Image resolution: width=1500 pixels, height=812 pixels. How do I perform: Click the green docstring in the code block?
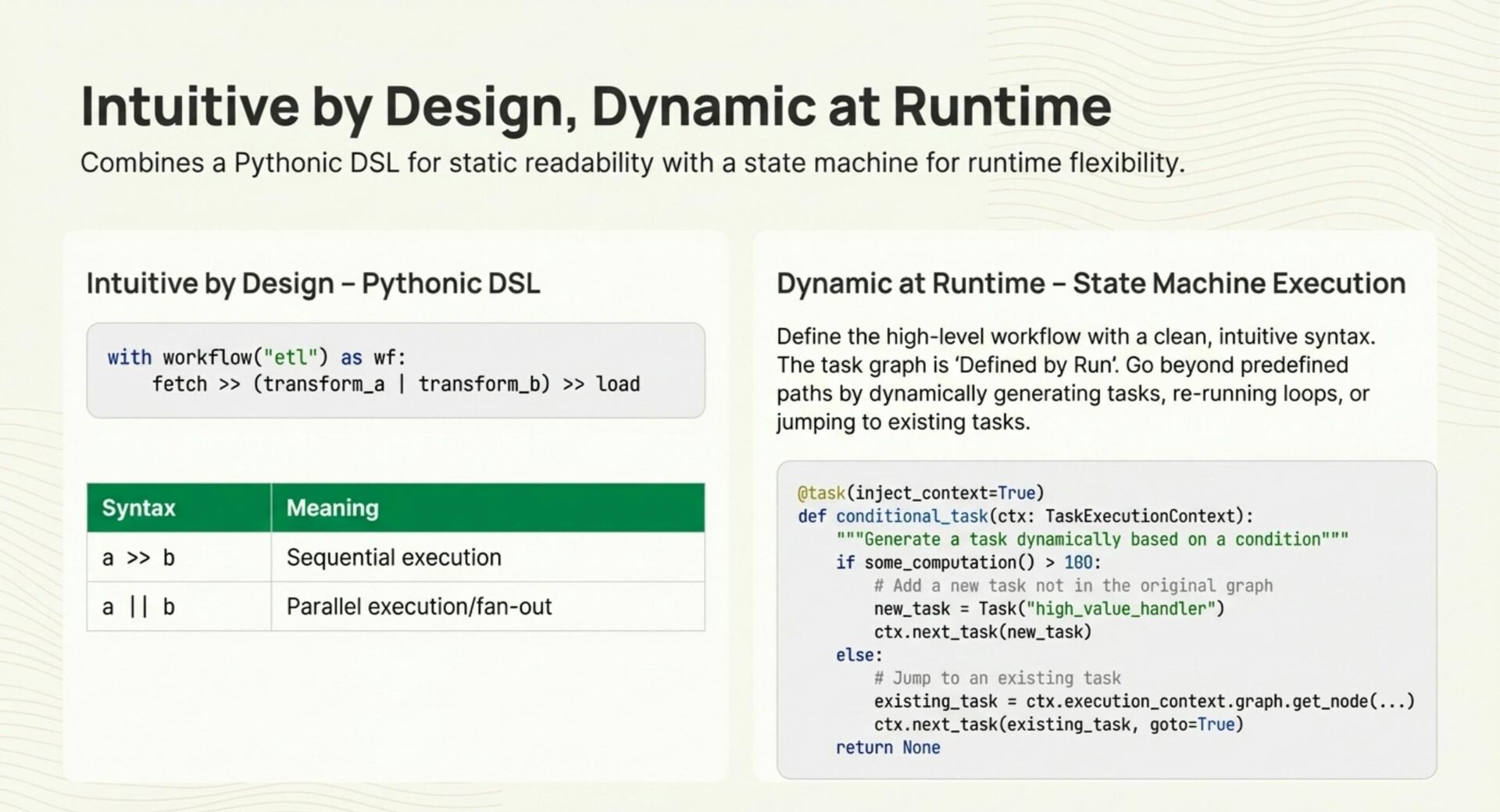(1091, 540)
